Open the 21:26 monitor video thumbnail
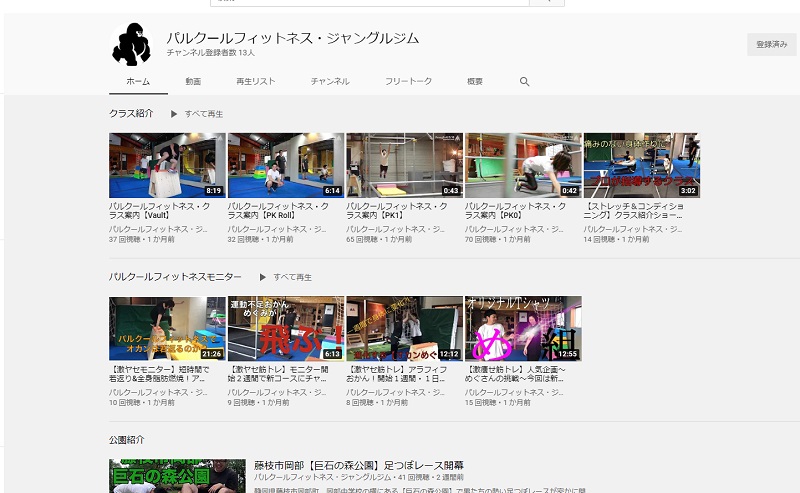 click(167, 329)
